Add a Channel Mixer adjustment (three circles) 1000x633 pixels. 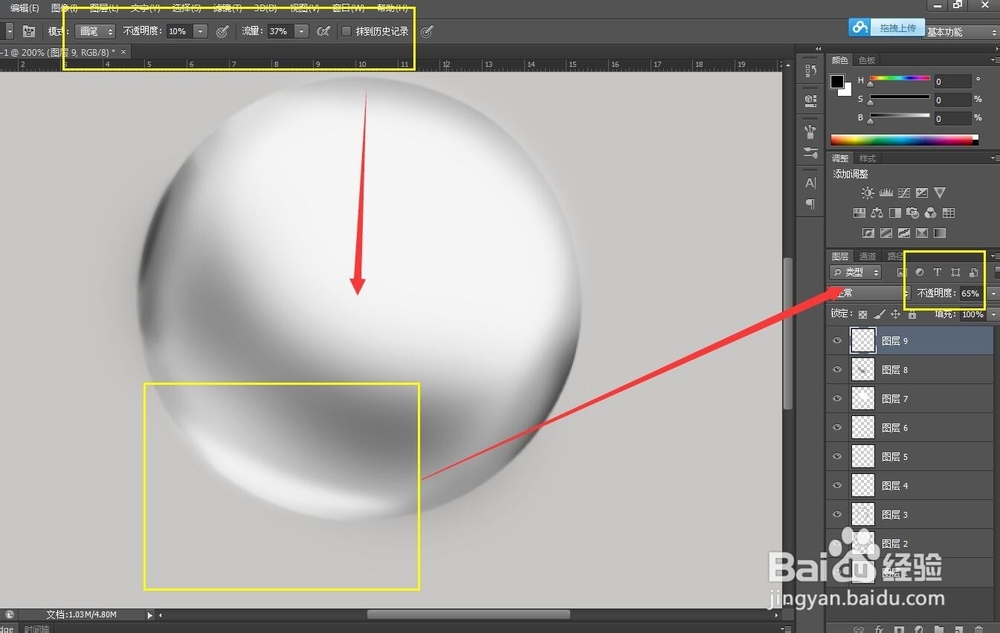pyautogui.click(x=930, y=213)
